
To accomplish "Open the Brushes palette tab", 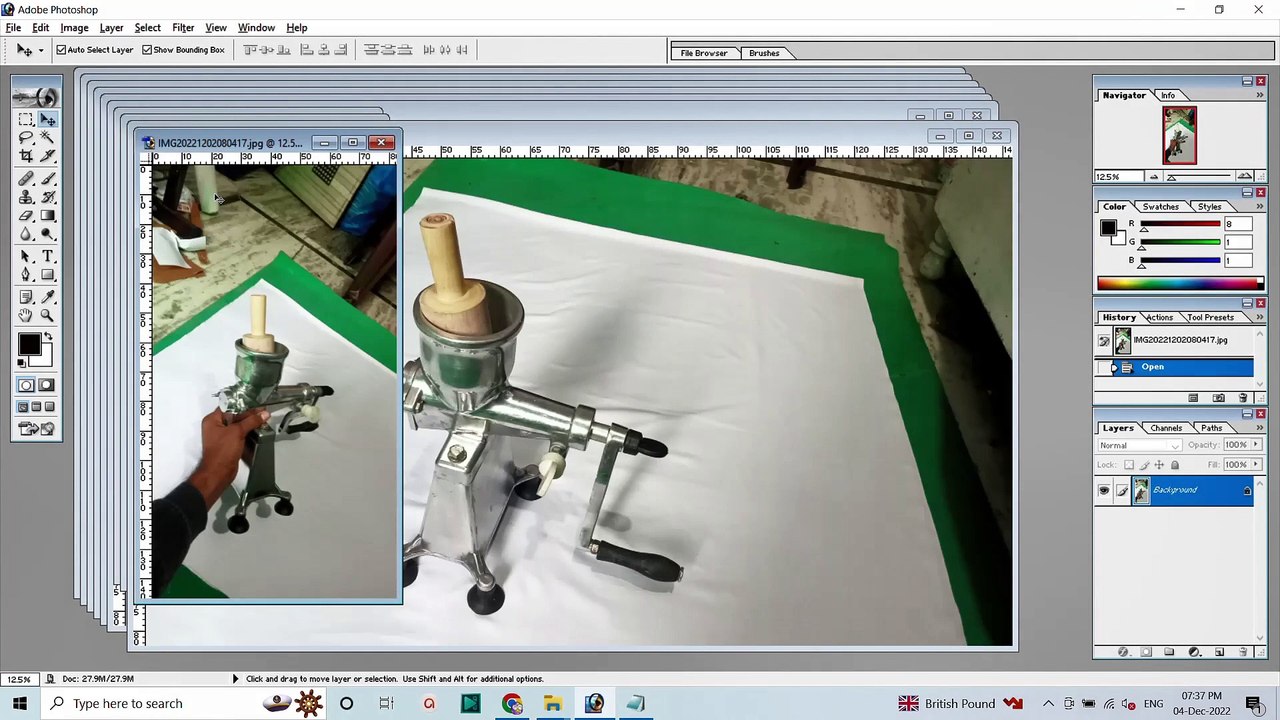I will [x=764, y=53].
